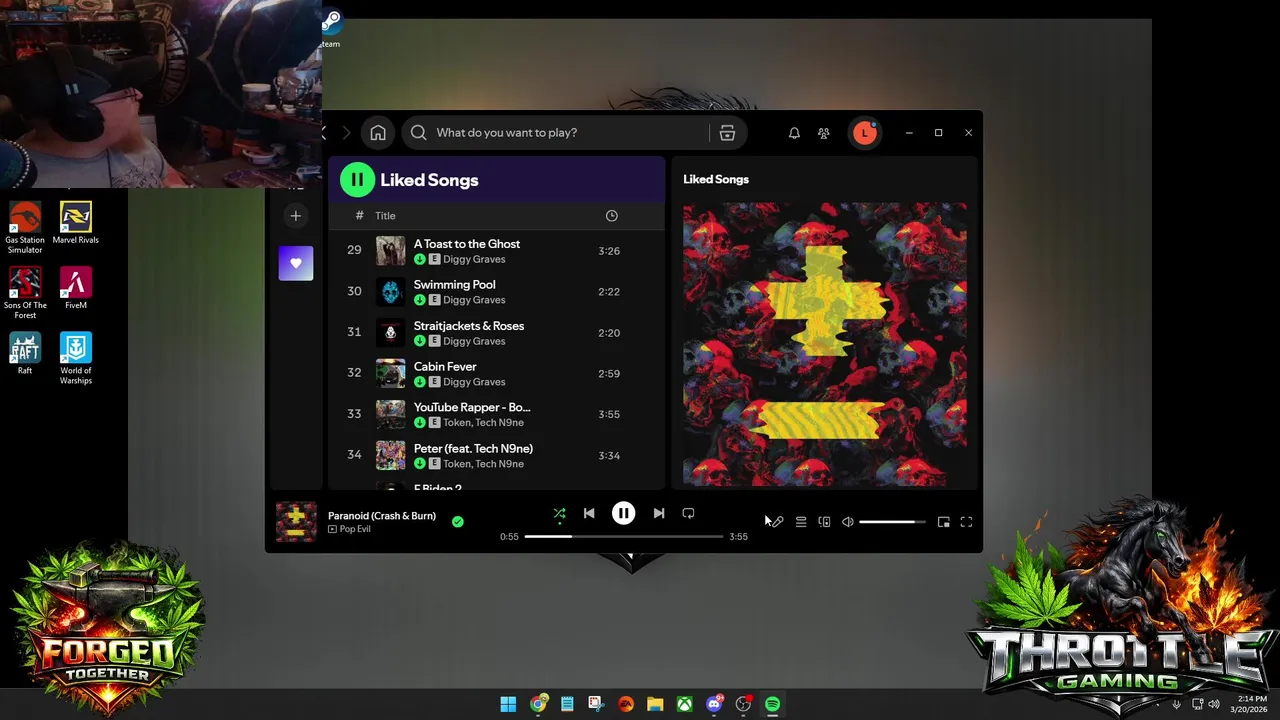Screen dimensions: 1280x720
Task: Open the Pop Evil artist link
Action: tap(355, 529)
